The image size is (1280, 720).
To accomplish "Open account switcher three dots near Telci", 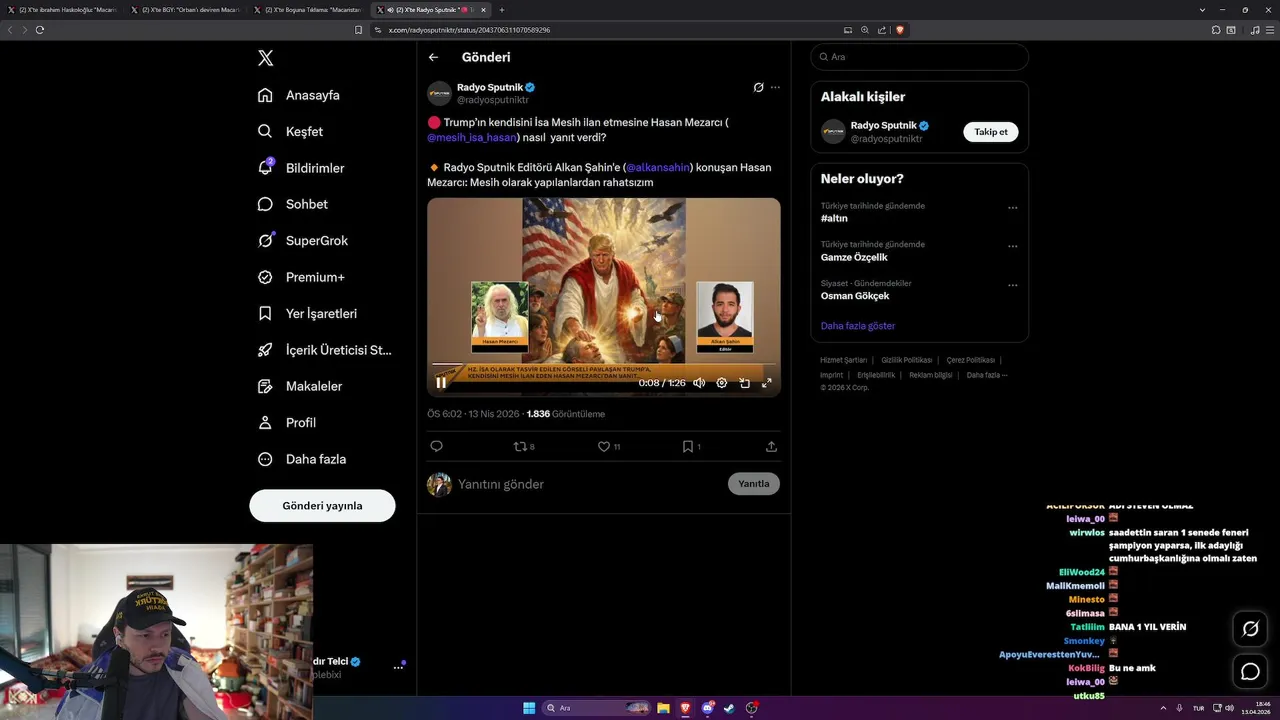I will (x=398, y=667).
